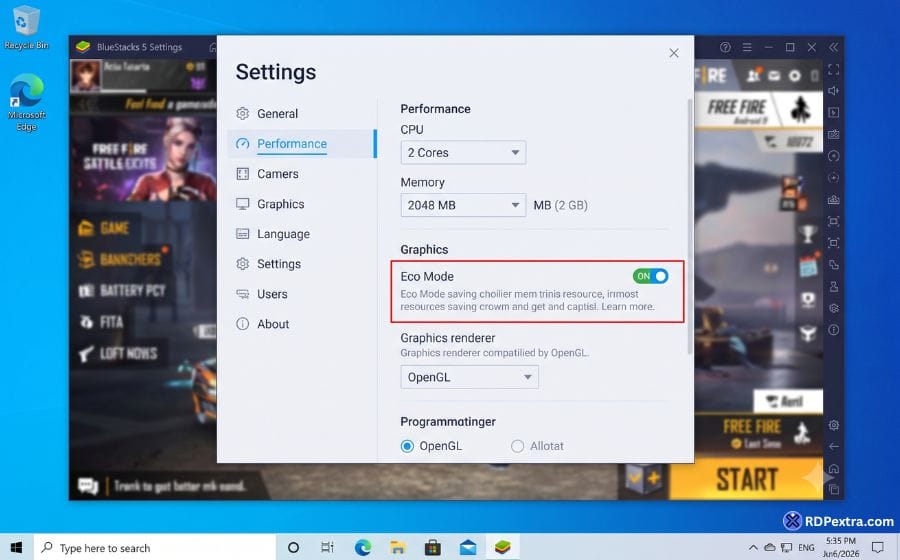Open the Users settings section
The image size is (900, 560).
tap(272, 294)
